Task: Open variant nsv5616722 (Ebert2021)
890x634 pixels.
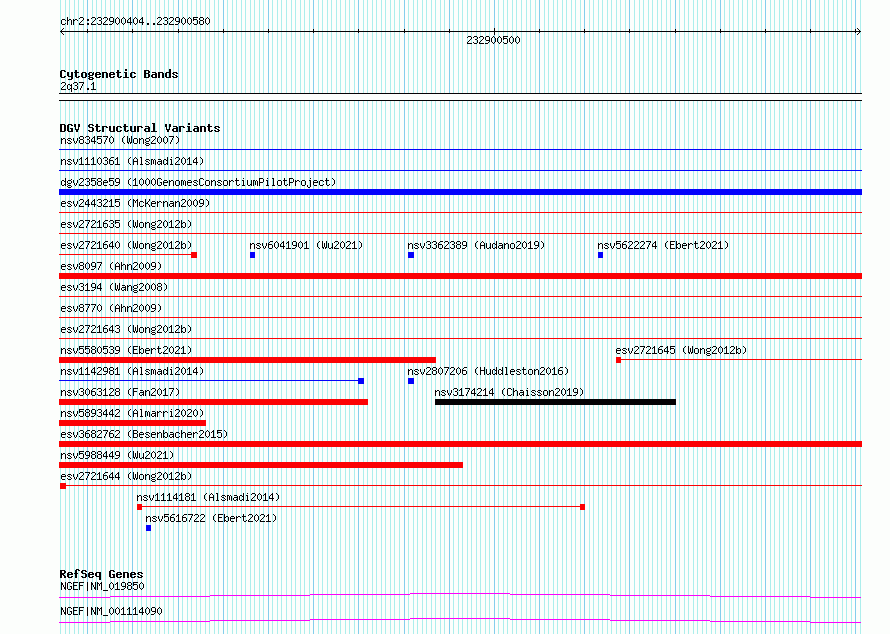Action: point(211,518)
